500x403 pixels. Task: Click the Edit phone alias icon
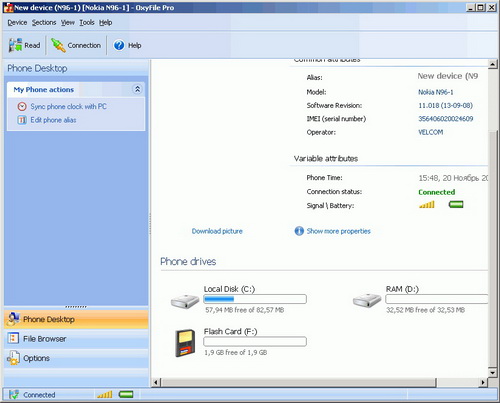[22, 120]
